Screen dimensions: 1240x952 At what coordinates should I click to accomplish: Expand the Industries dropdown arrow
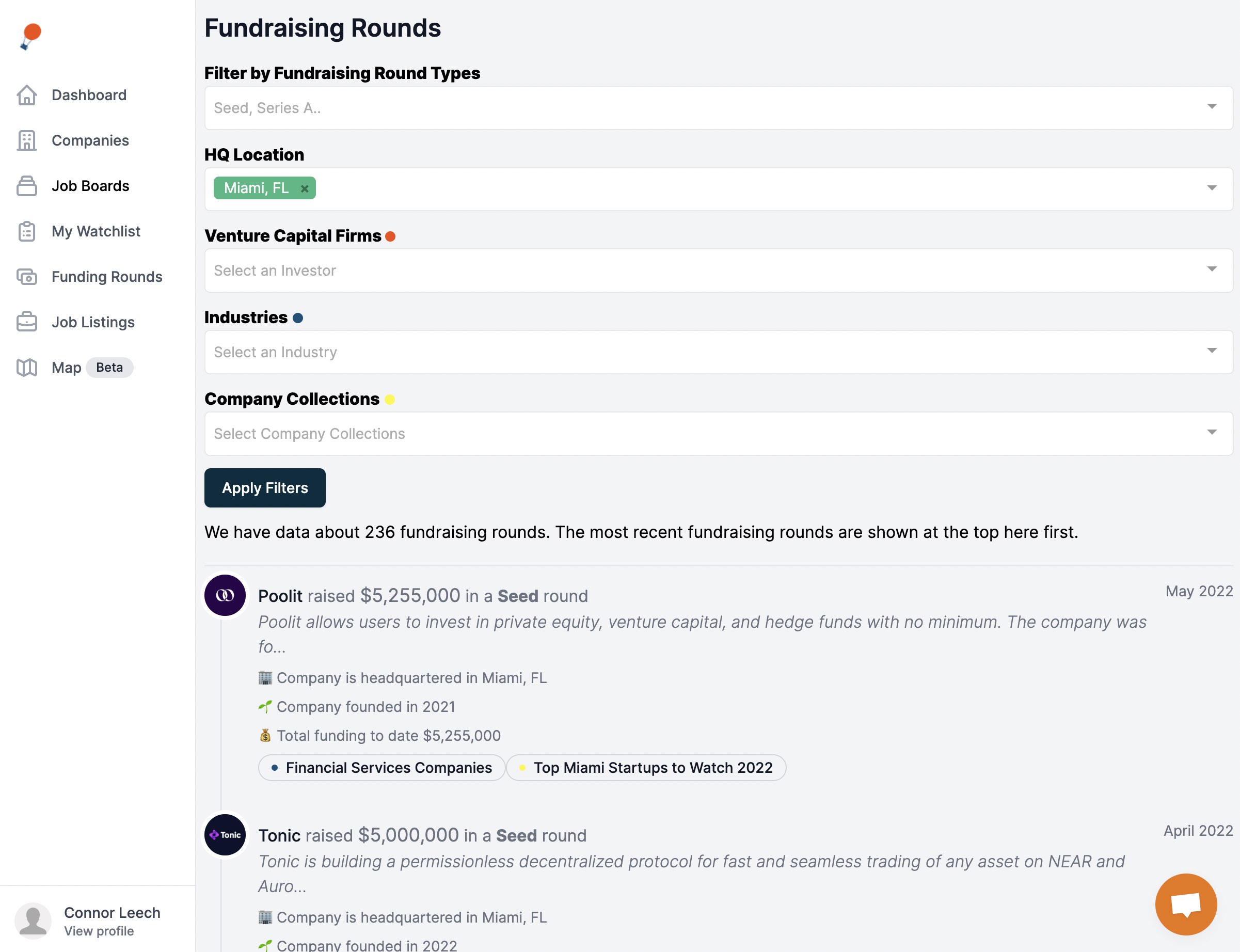coord(1211,352)
